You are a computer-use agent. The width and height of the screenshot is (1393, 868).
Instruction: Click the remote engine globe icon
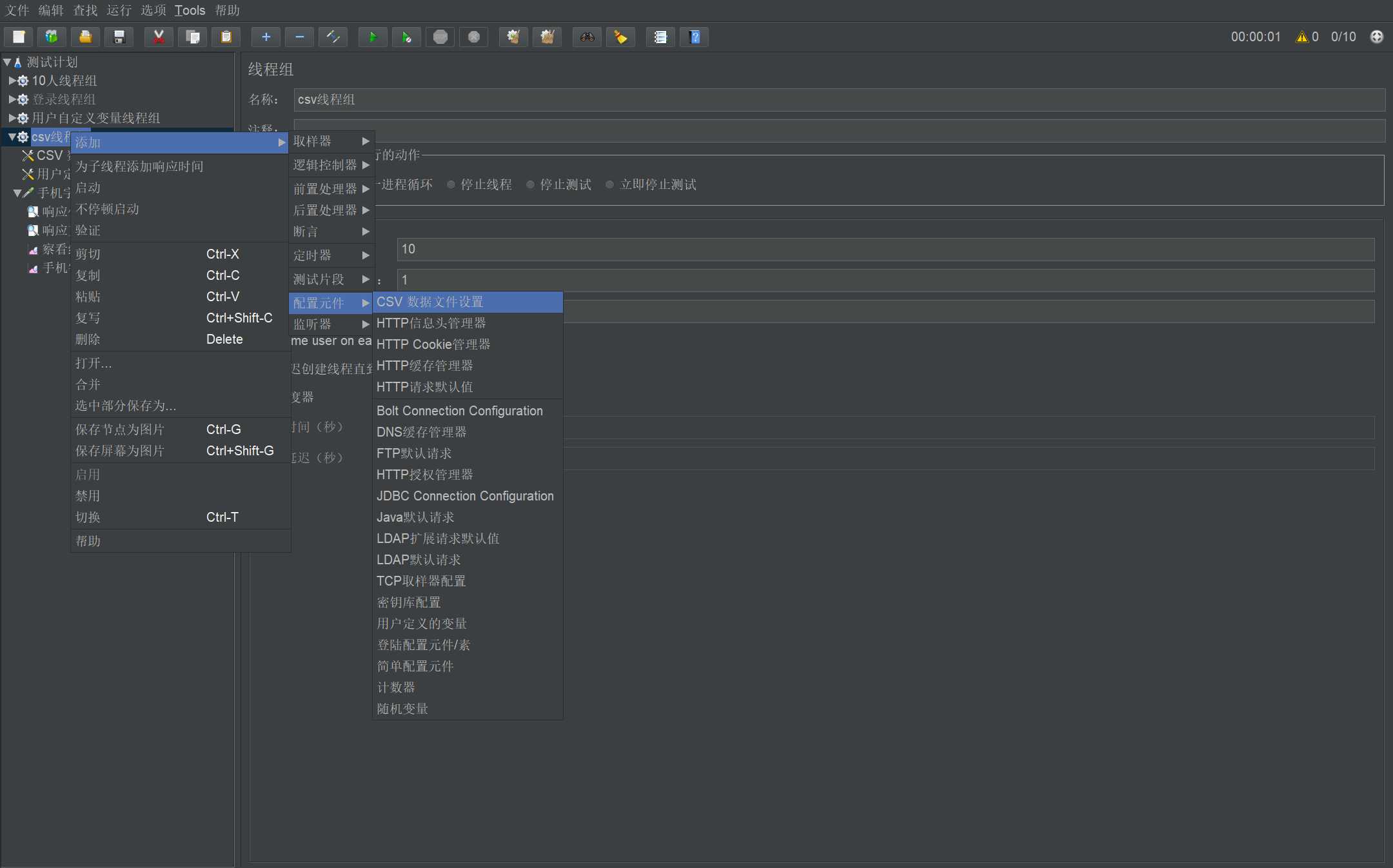[x=1376, y=37]
